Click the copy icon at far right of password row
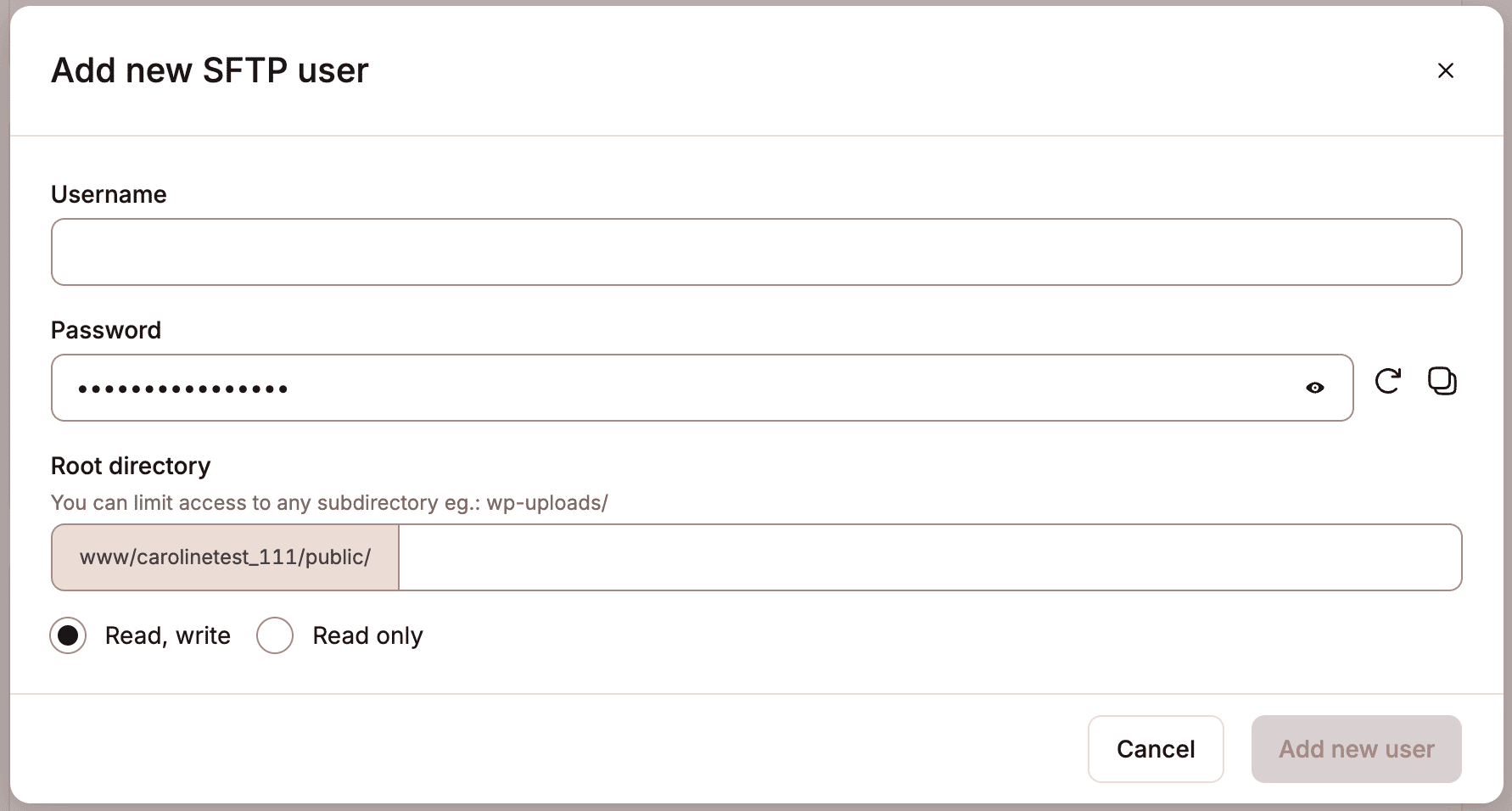 pyautogui.click(x=1443, y=382)
